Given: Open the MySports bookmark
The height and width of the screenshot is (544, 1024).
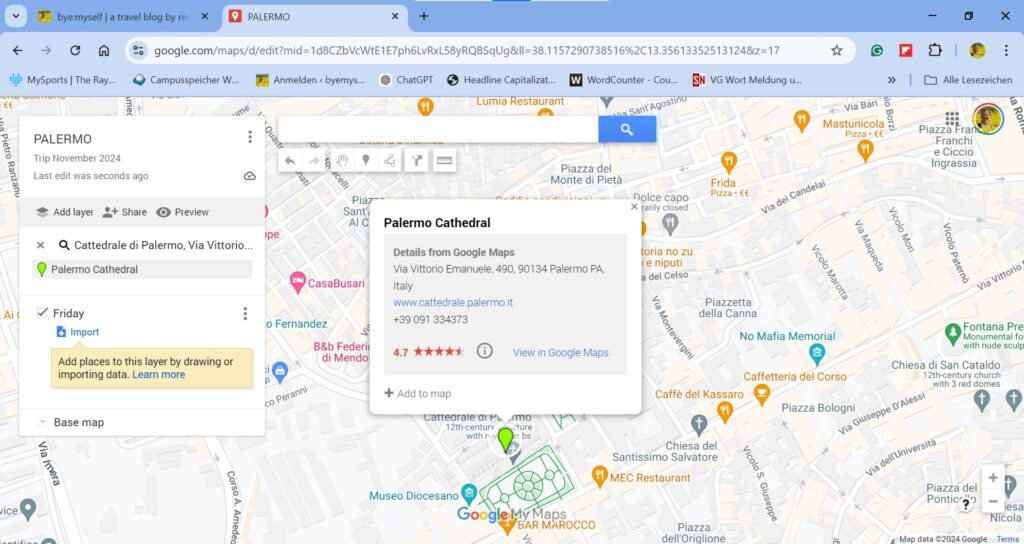Looking at the screenshot, I should tap(63, 80).
